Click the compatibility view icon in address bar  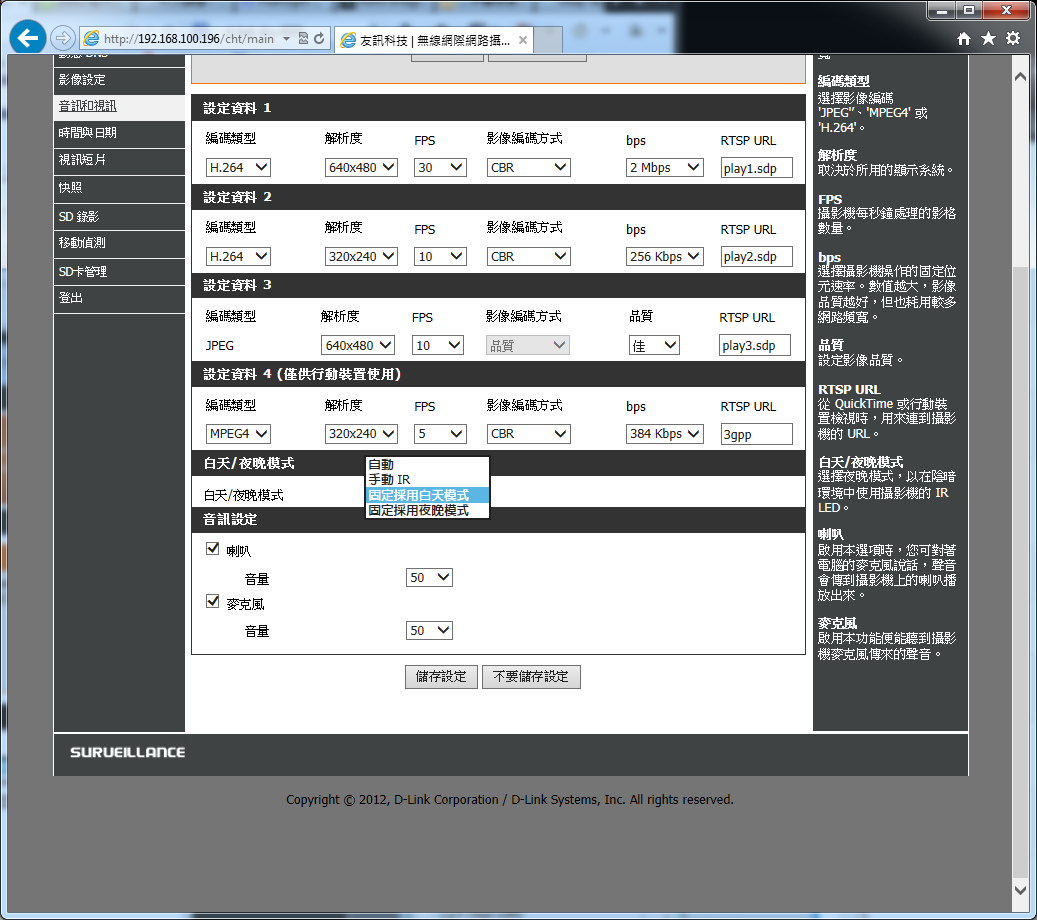303,39
